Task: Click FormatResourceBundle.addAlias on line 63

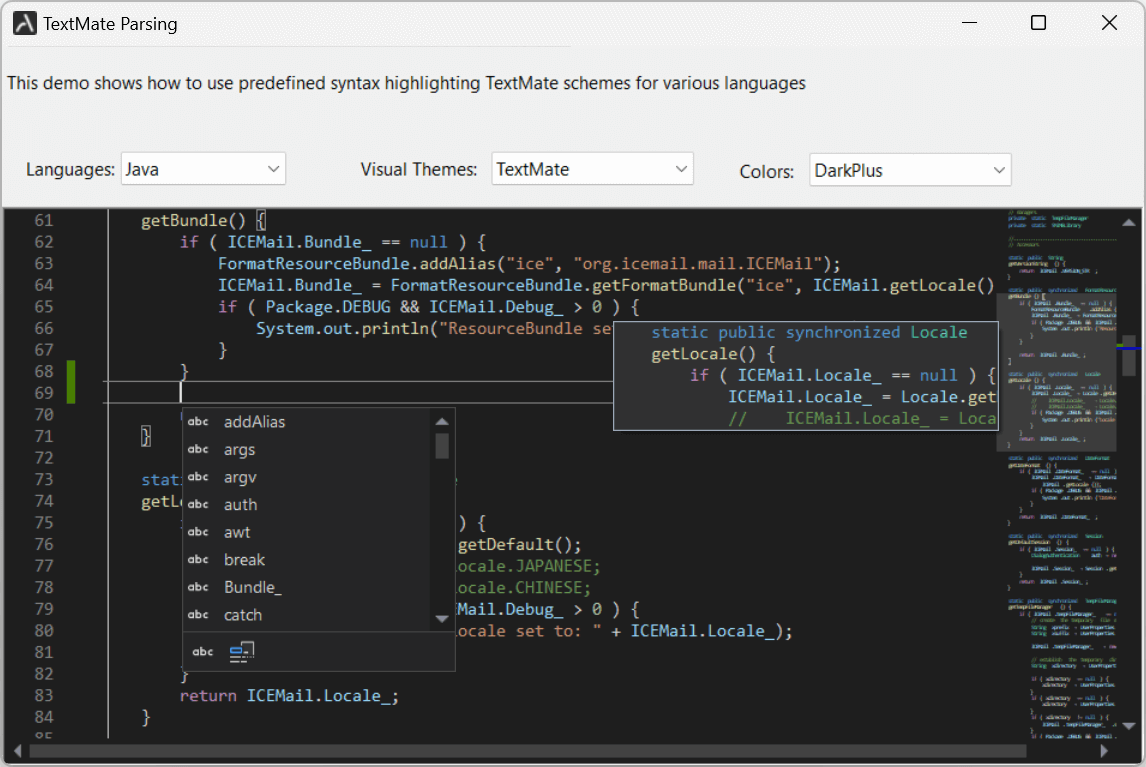Action: pyautogui.click(x=357, y=263)
